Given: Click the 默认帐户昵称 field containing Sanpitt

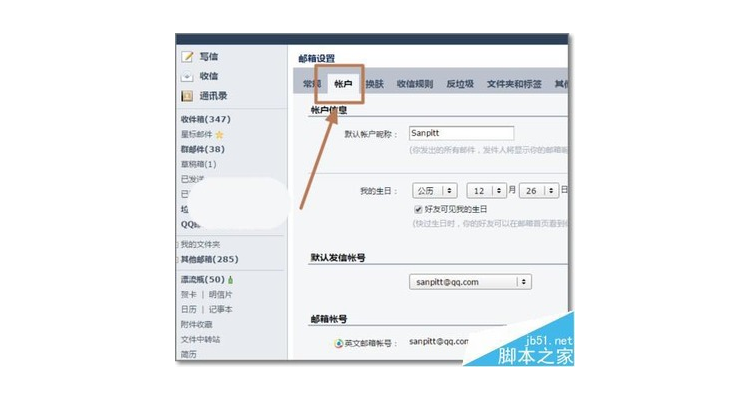Looking at the screenshot, I should click(462, 133).
